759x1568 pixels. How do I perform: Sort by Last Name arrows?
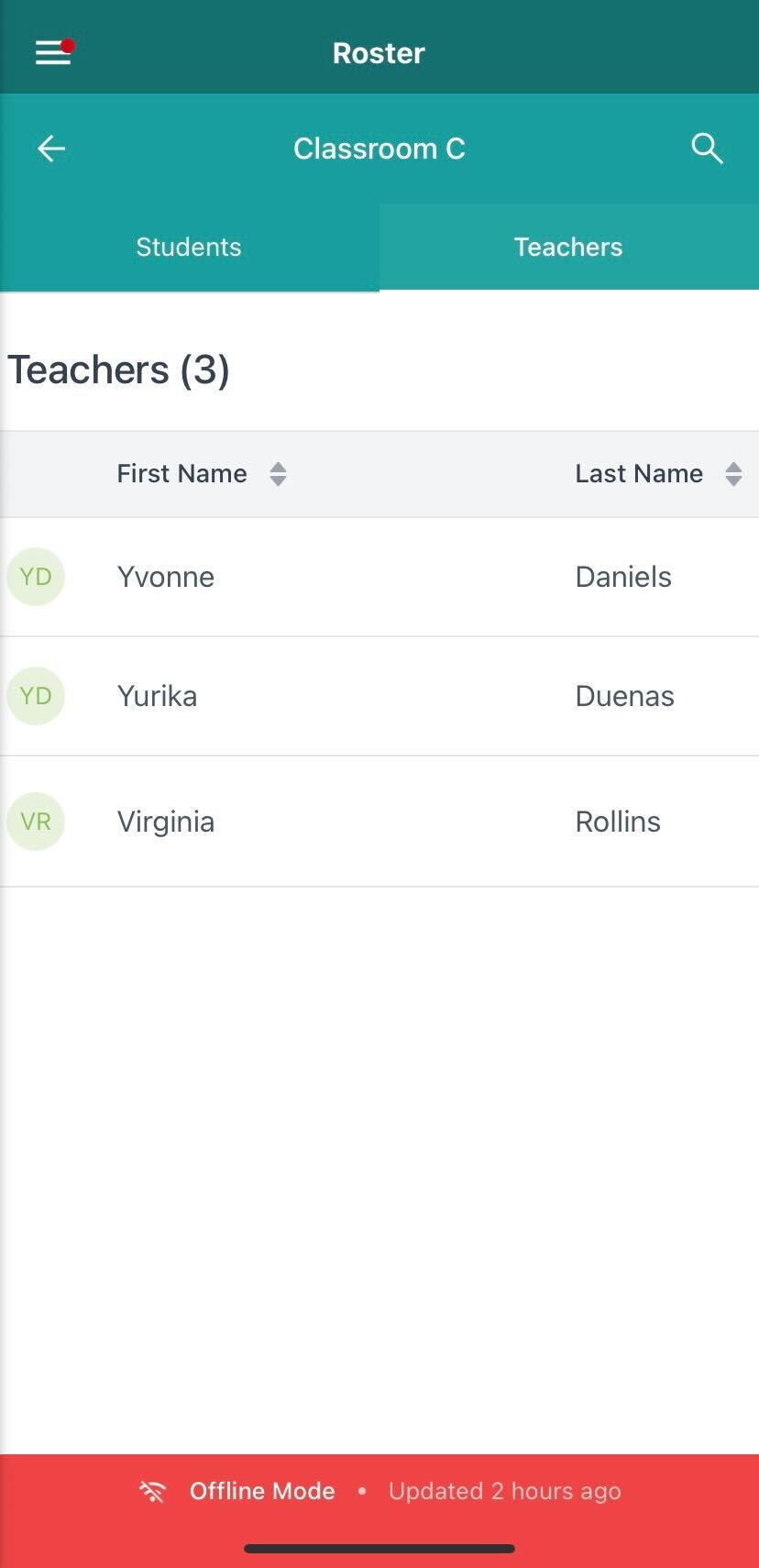[733, 474]
